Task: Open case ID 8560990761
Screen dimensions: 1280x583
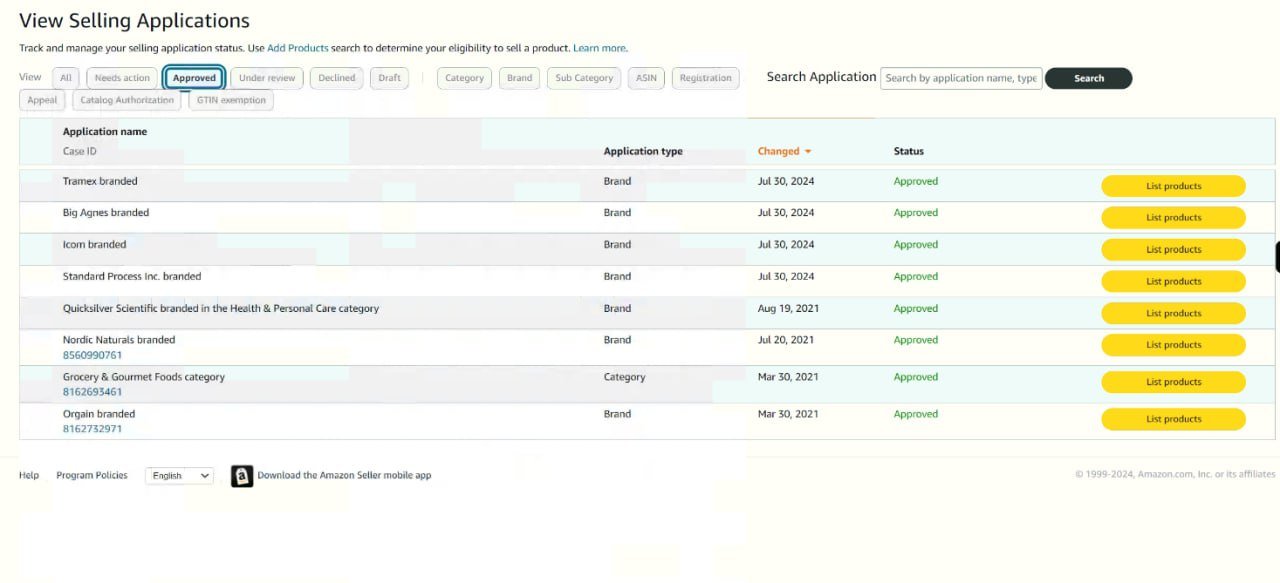Action: [x=92, y=355]
